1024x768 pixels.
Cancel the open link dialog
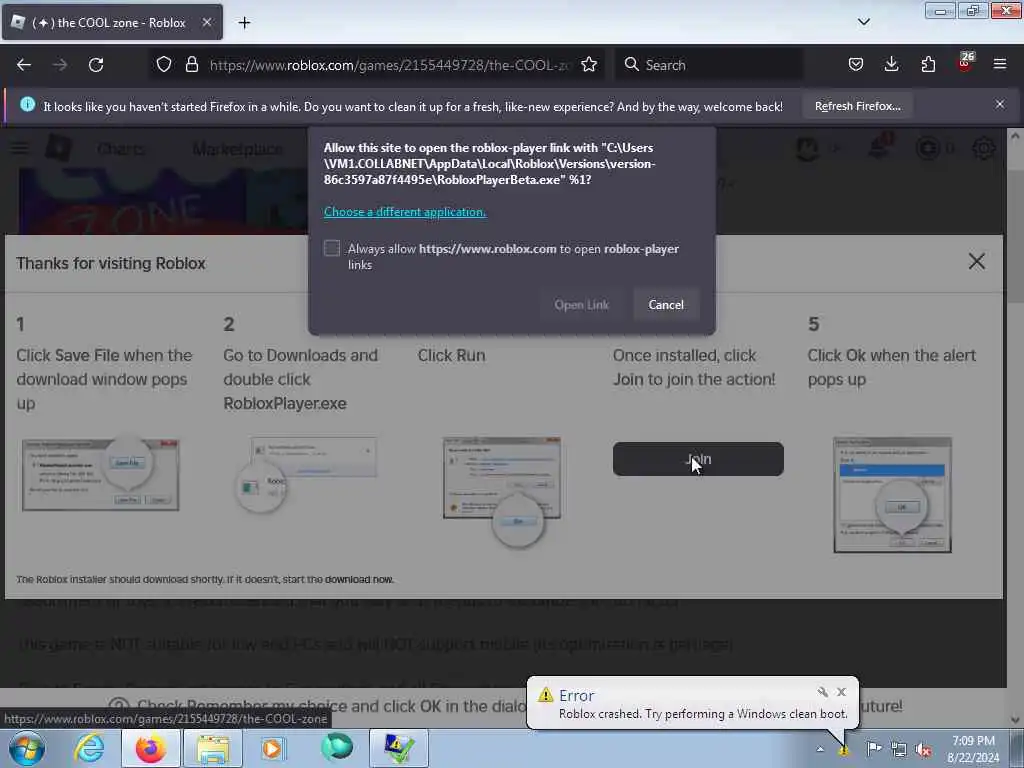[665, 305]
